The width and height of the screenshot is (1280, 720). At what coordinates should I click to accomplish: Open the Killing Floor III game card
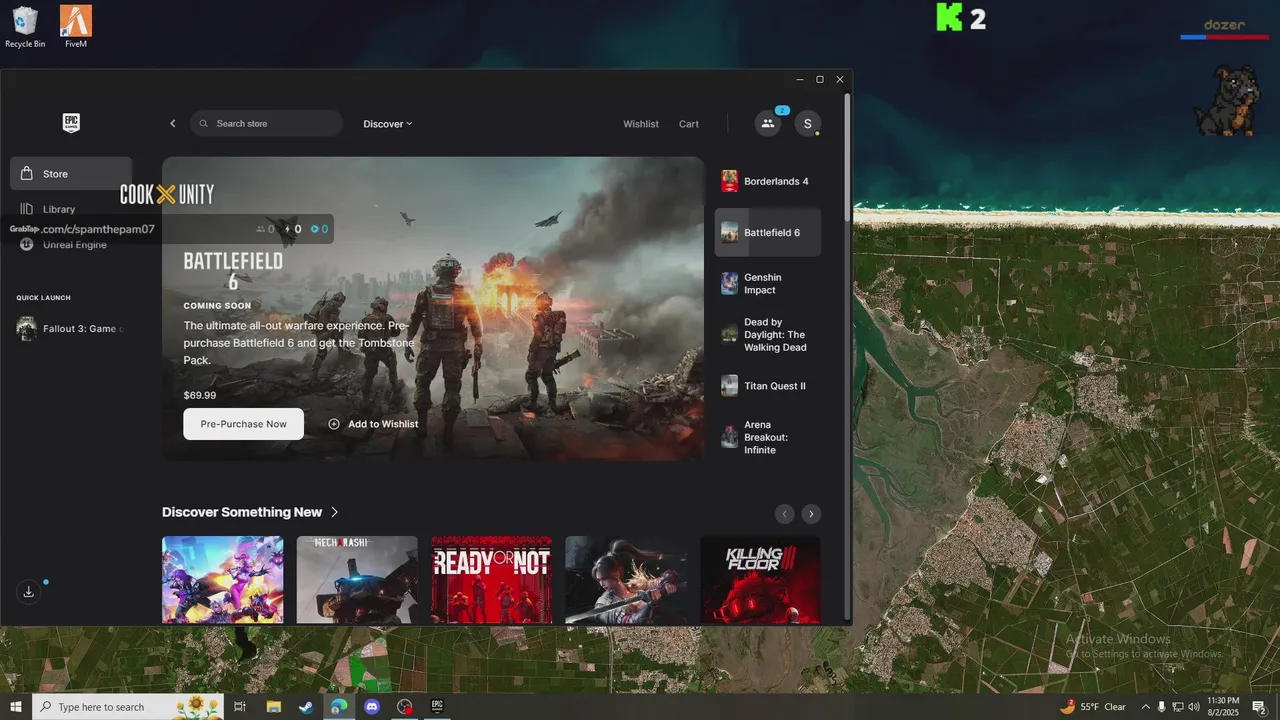(760, 580)
